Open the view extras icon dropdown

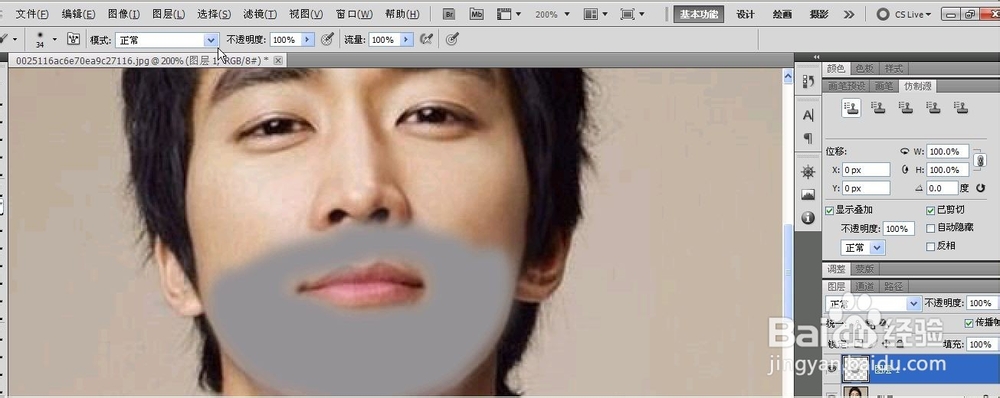pyautogui.click(x=508, y=14)
